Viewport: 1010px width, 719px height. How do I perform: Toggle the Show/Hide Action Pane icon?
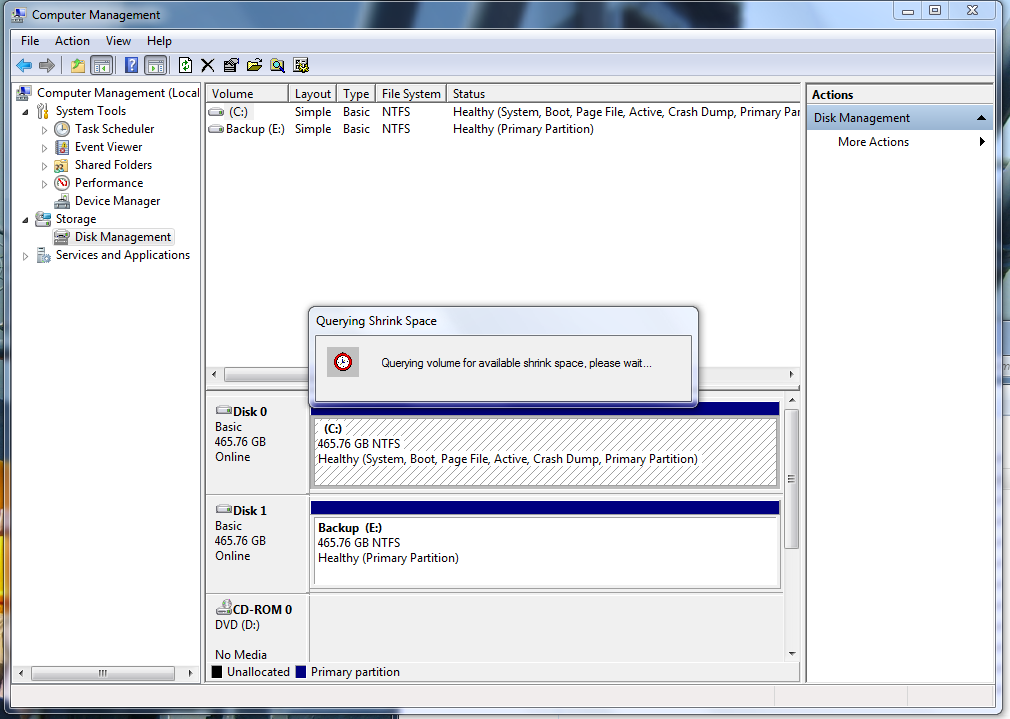[155, 65]
